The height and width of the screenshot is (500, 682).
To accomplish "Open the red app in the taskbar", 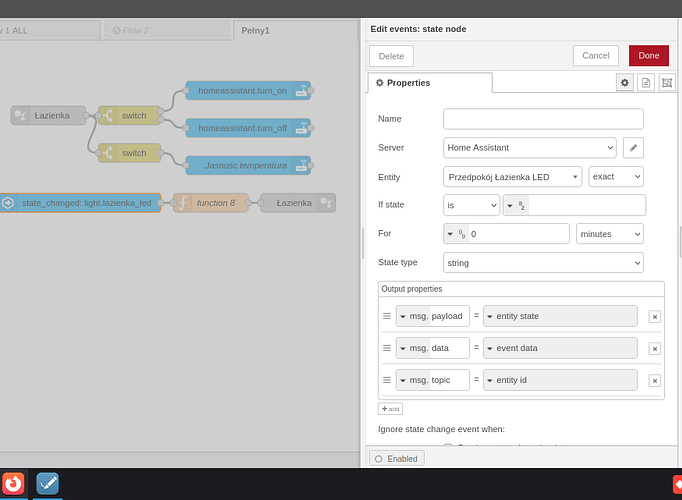I will [x=13, y=483].
